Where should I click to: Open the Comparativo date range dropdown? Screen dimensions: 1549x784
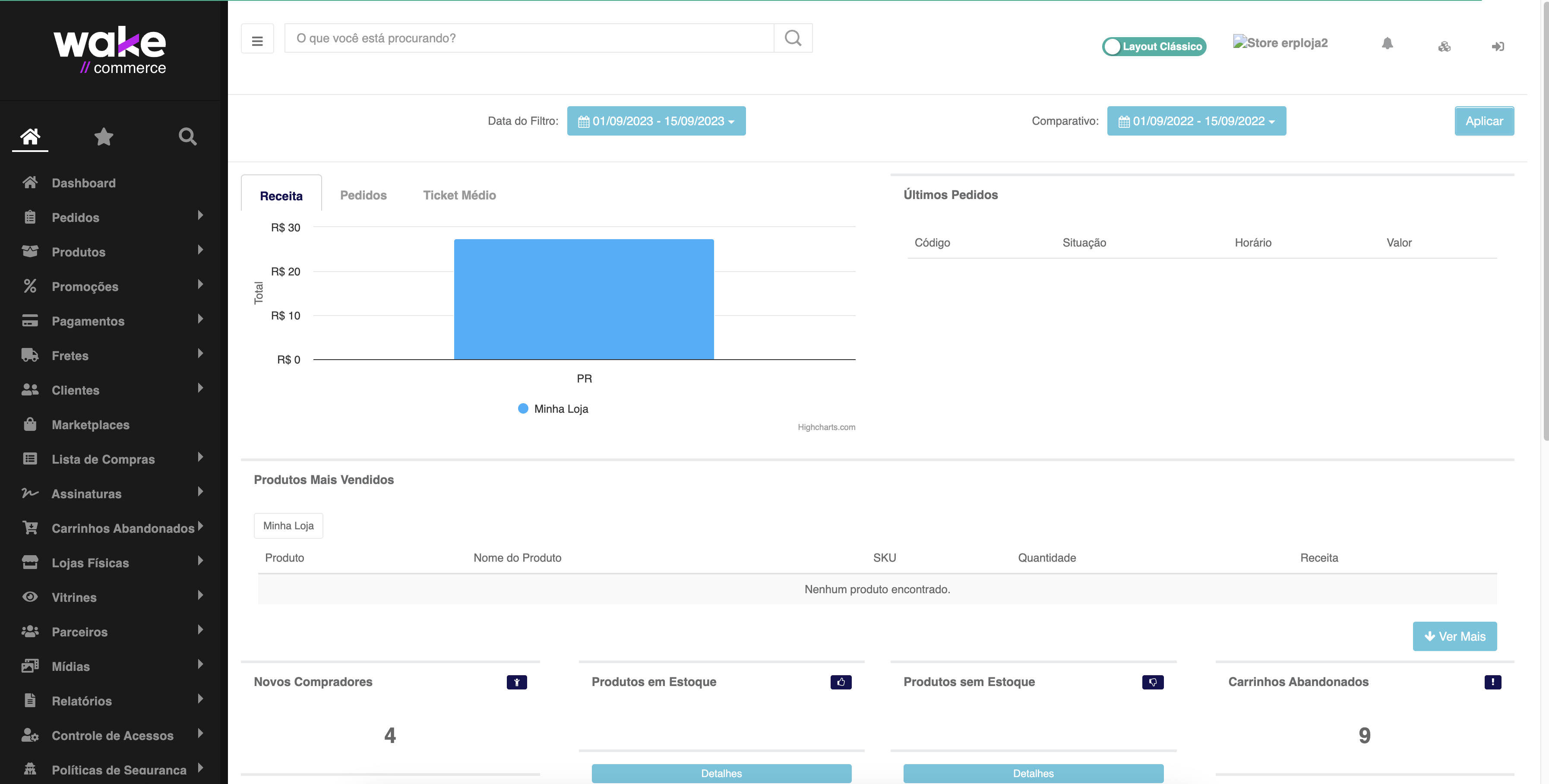(1196, 121)
